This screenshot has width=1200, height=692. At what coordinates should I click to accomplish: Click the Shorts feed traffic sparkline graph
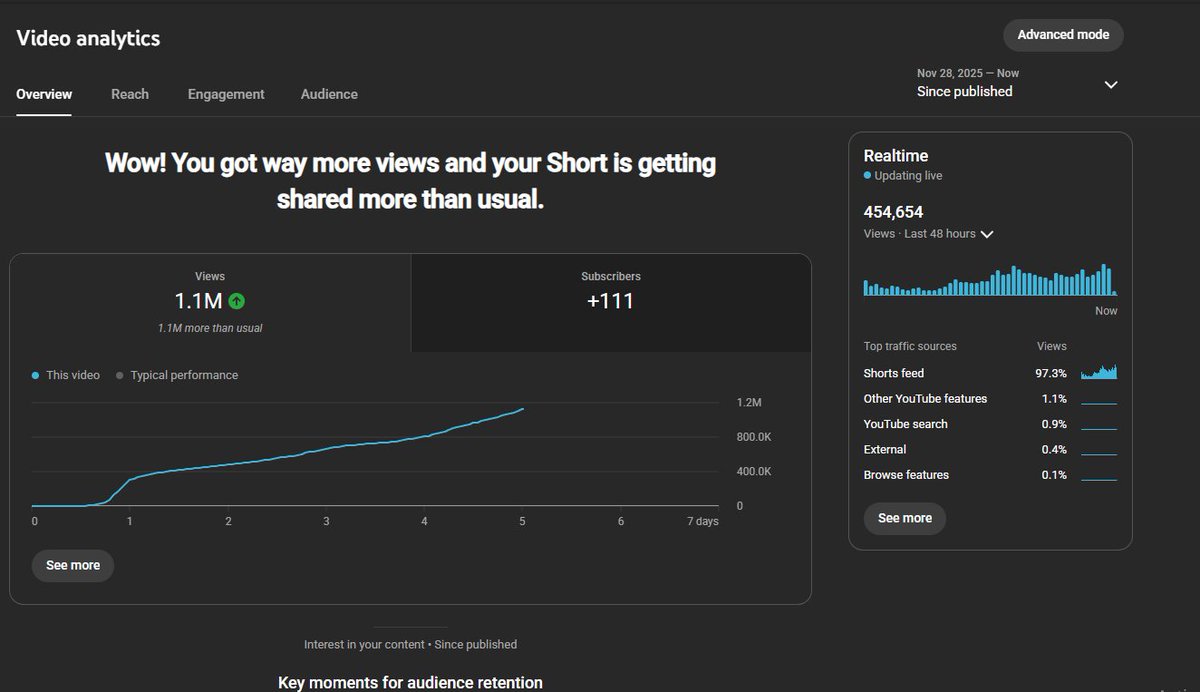1100,372
